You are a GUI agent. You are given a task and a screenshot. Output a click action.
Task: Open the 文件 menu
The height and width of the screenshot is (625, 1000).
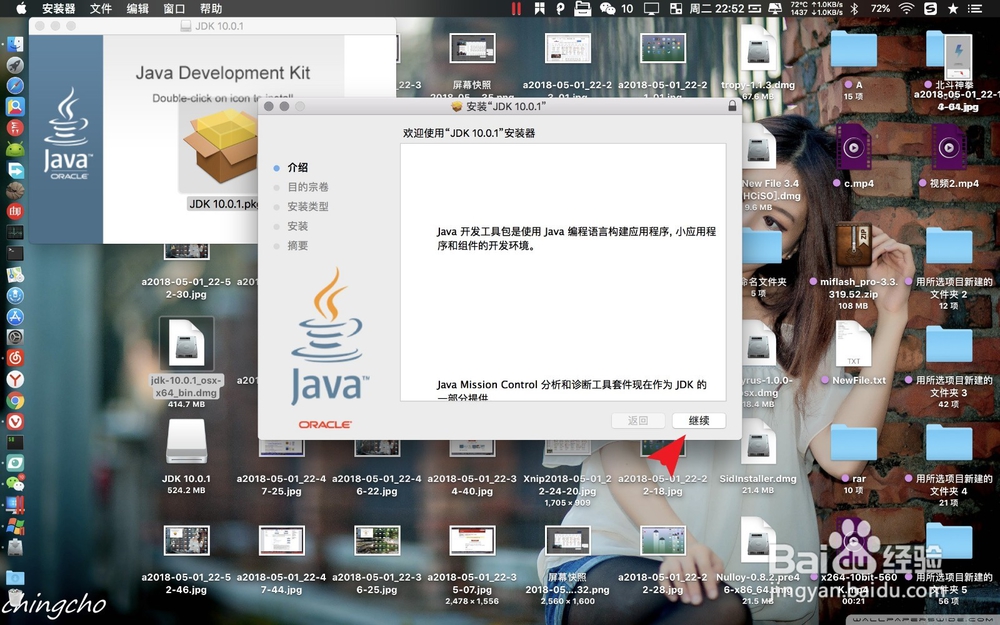click(x=101, y=8)
